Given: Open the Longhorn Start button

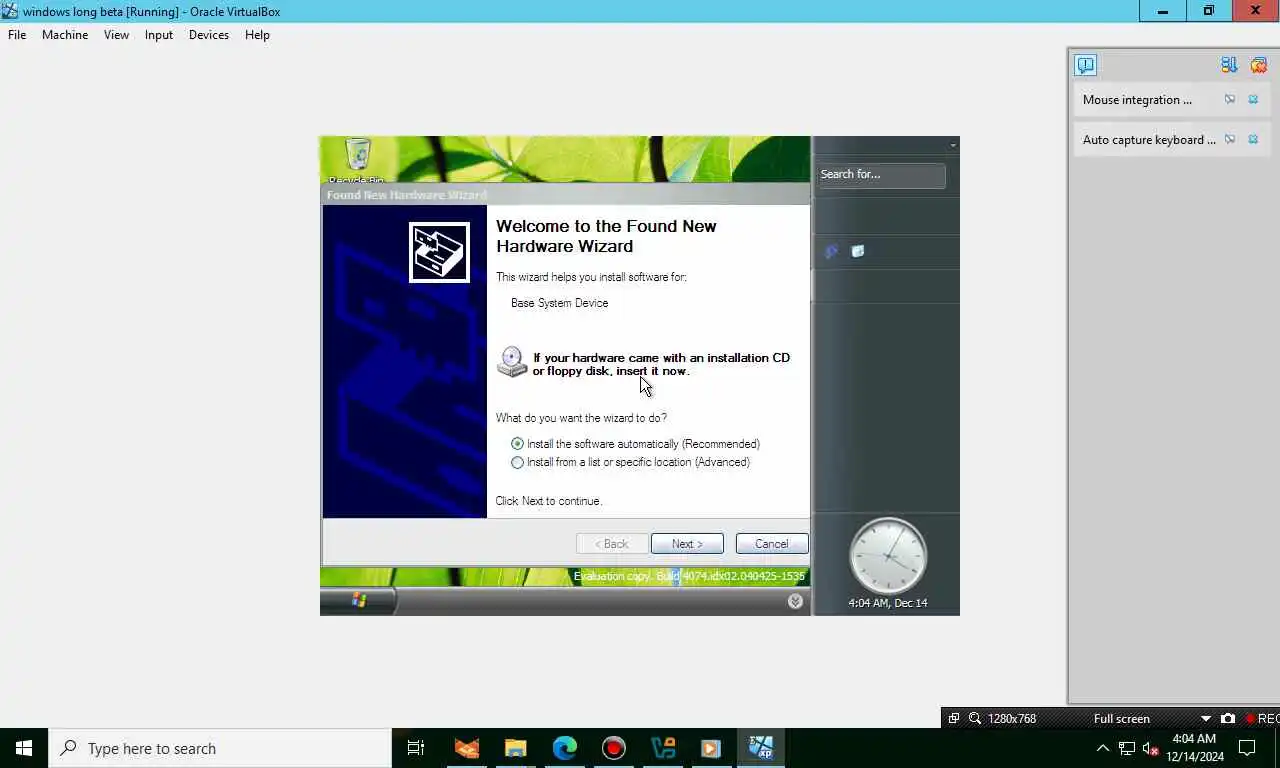Looking at the screenshot, I should click(358, 600).
